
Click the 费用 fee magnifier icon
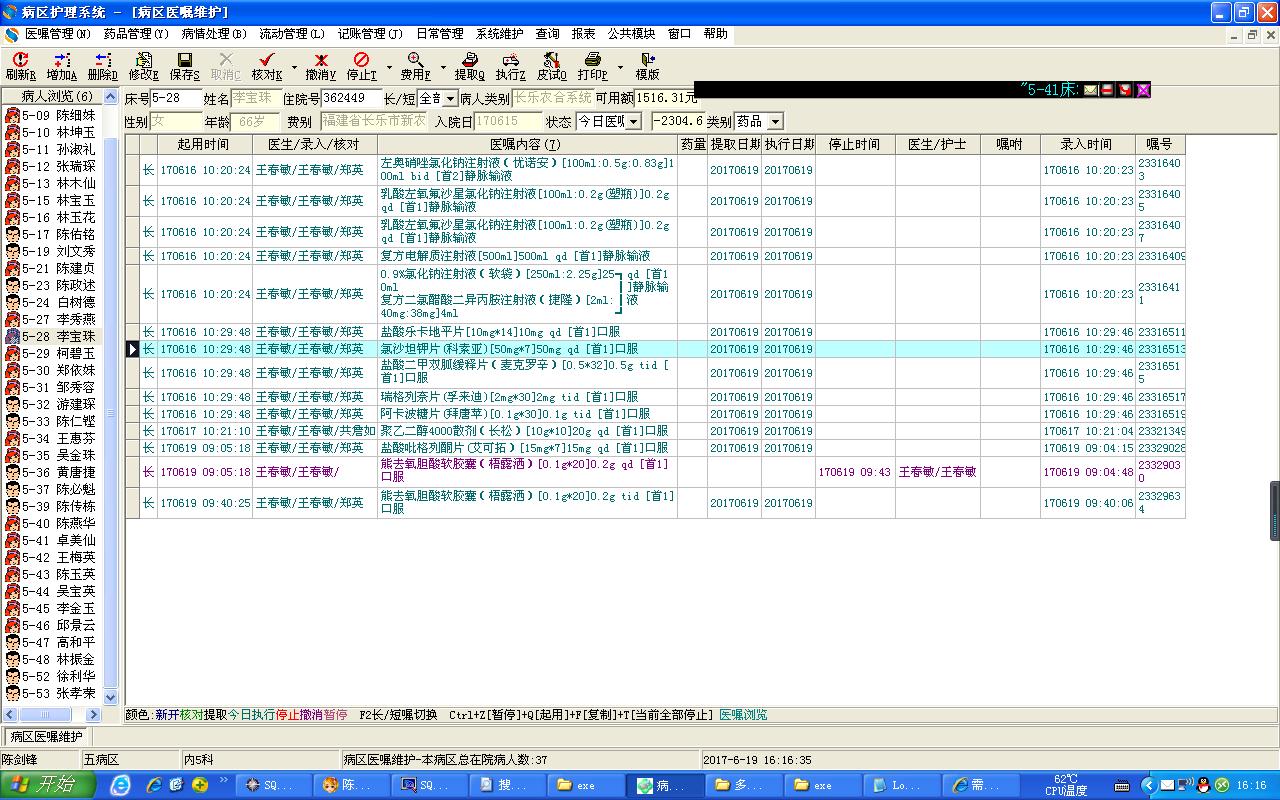(x=415, y=61)
